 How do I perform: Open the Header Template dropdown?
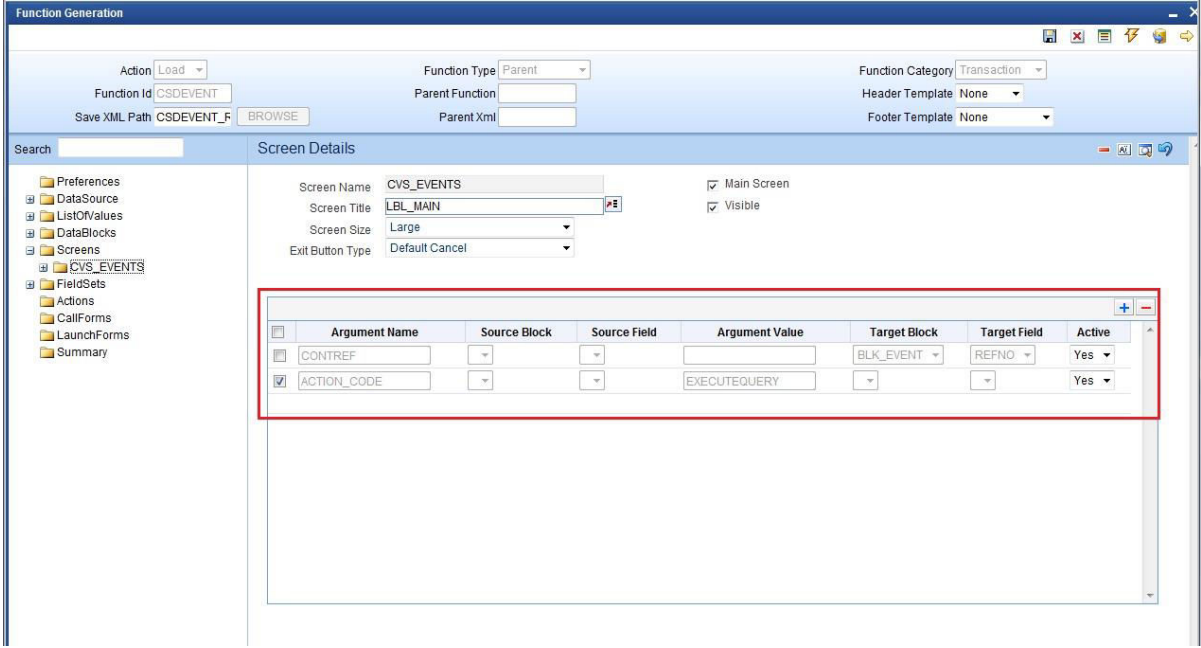(x=991, y=93)
